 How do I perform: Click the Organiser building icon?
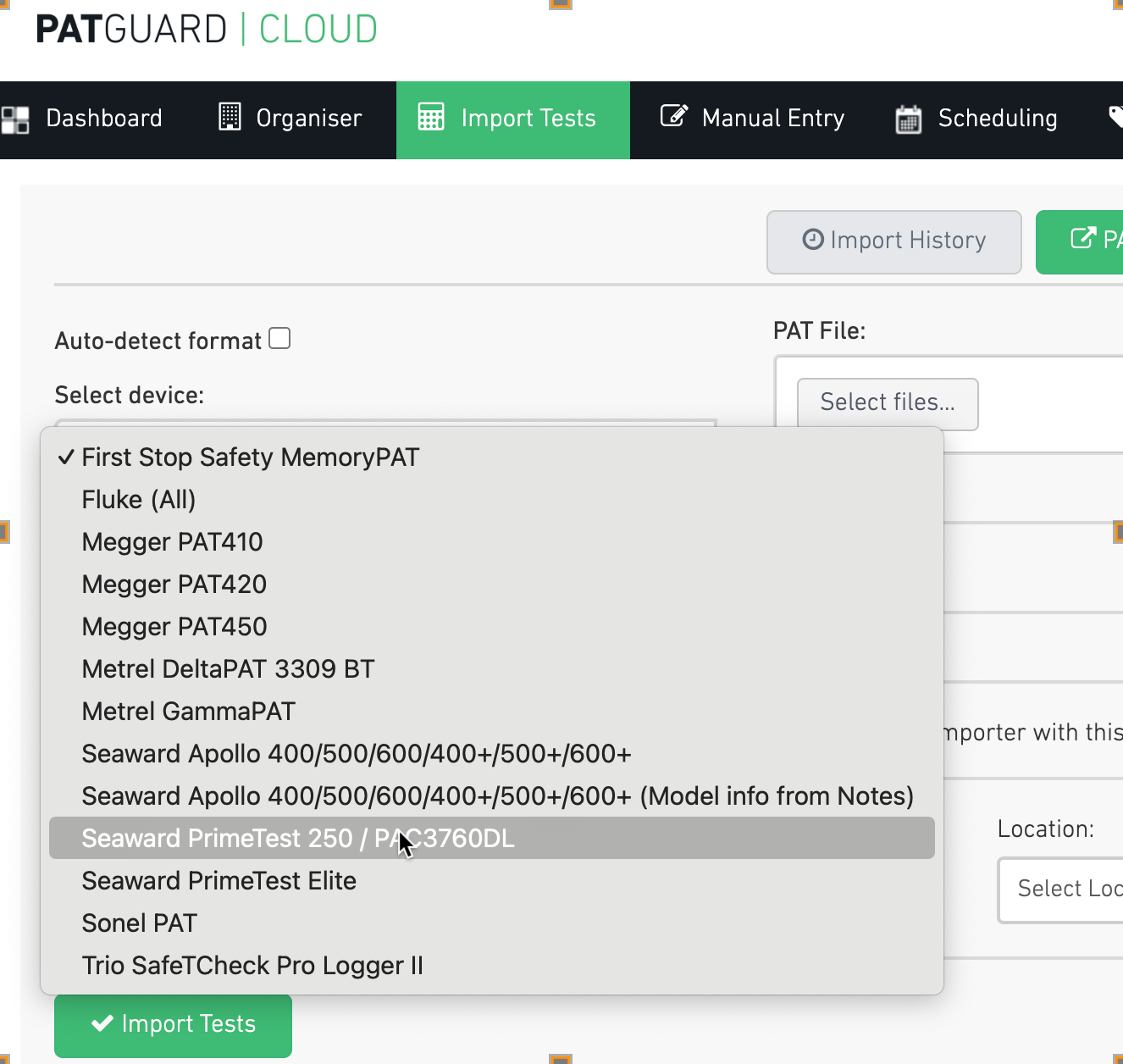point(230,117)
